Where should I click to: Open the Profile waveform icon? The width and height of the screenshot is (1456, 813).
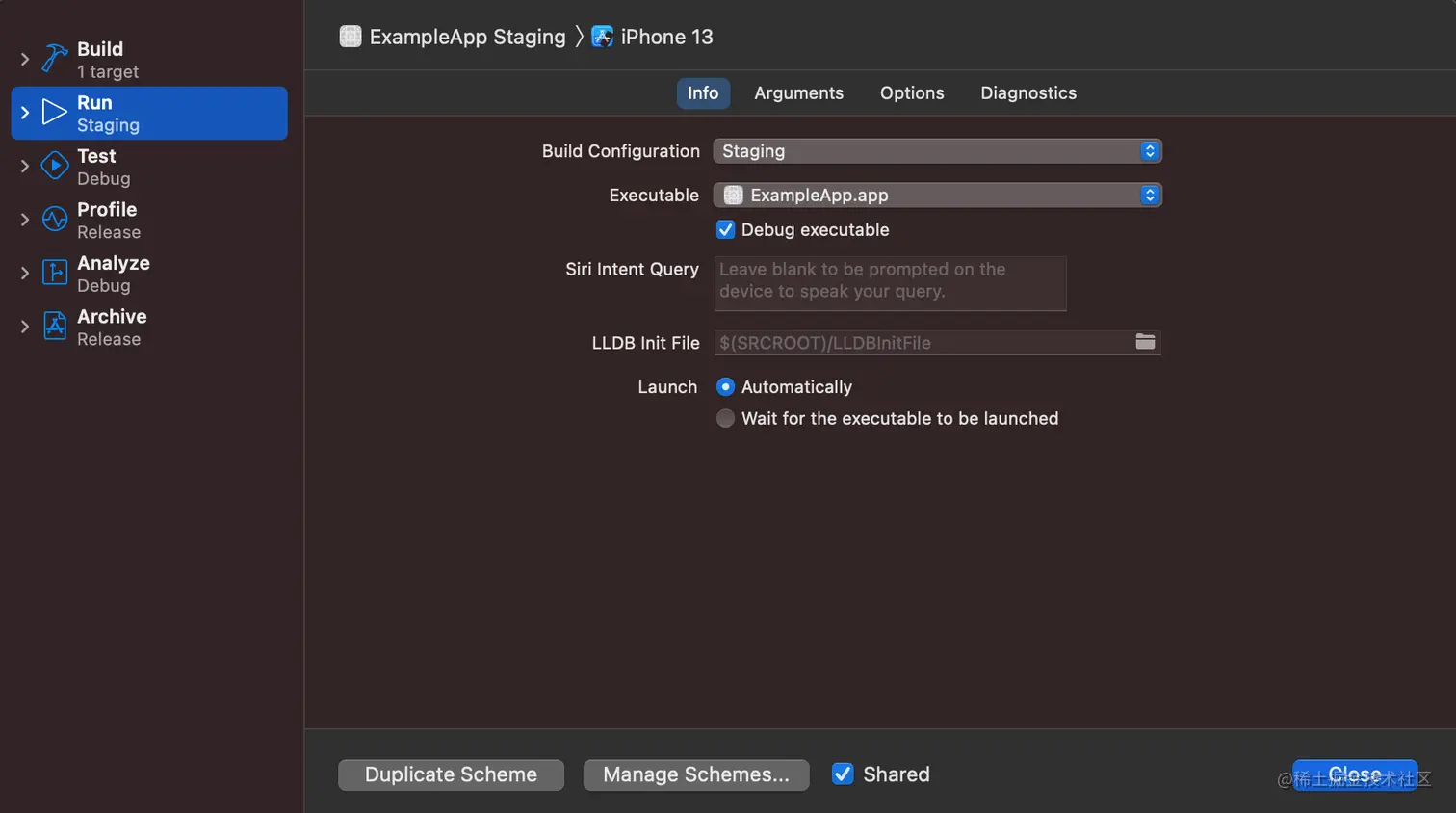[55, 220]
